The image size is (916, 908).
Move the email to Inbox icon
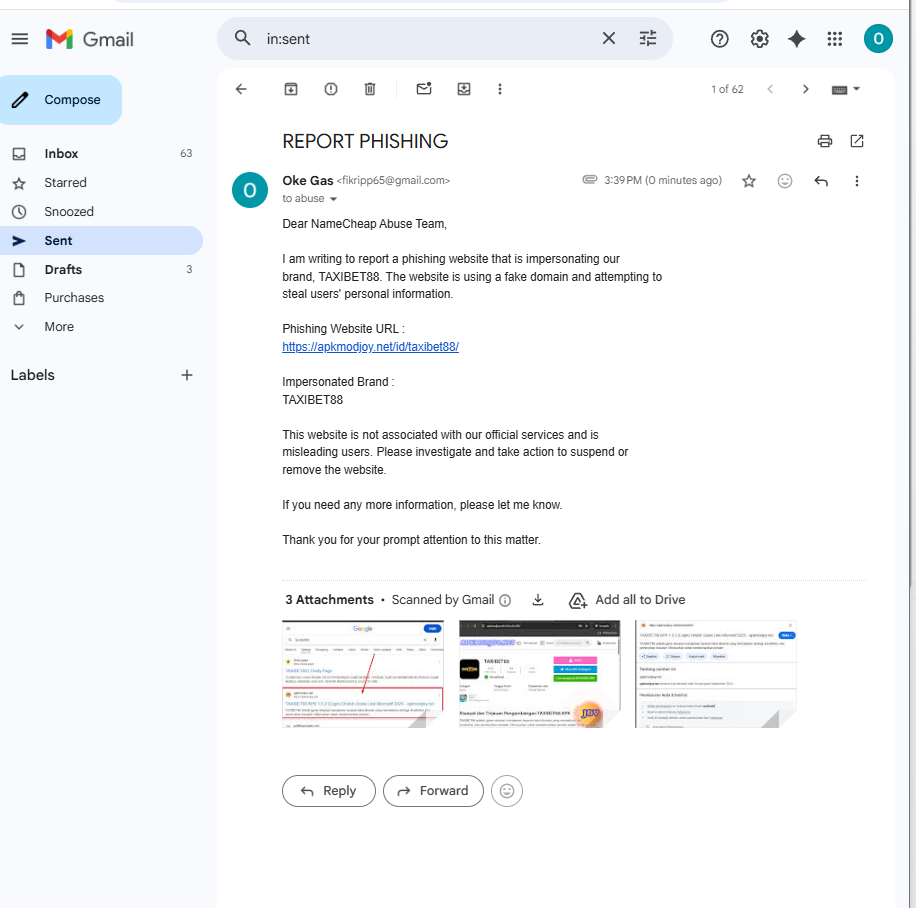click(x=464, y=89)
